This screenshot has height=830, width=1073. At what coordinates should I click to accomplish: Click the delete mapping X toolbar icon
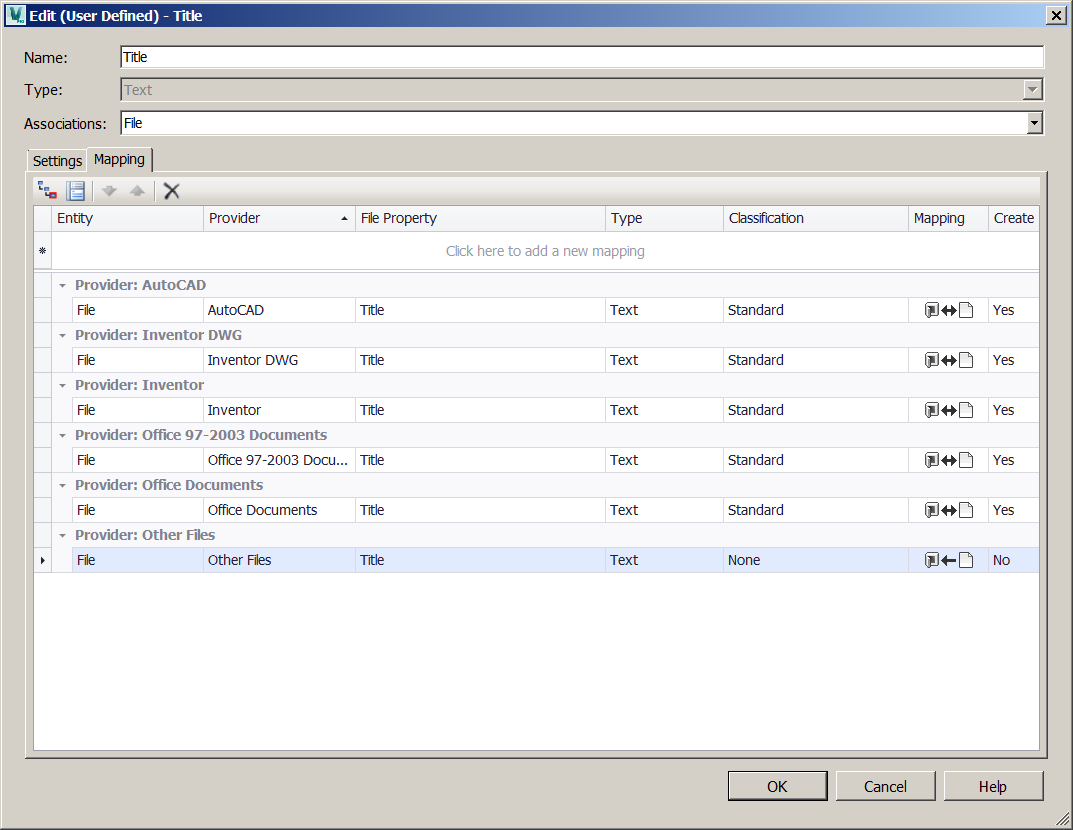point(171,190)
